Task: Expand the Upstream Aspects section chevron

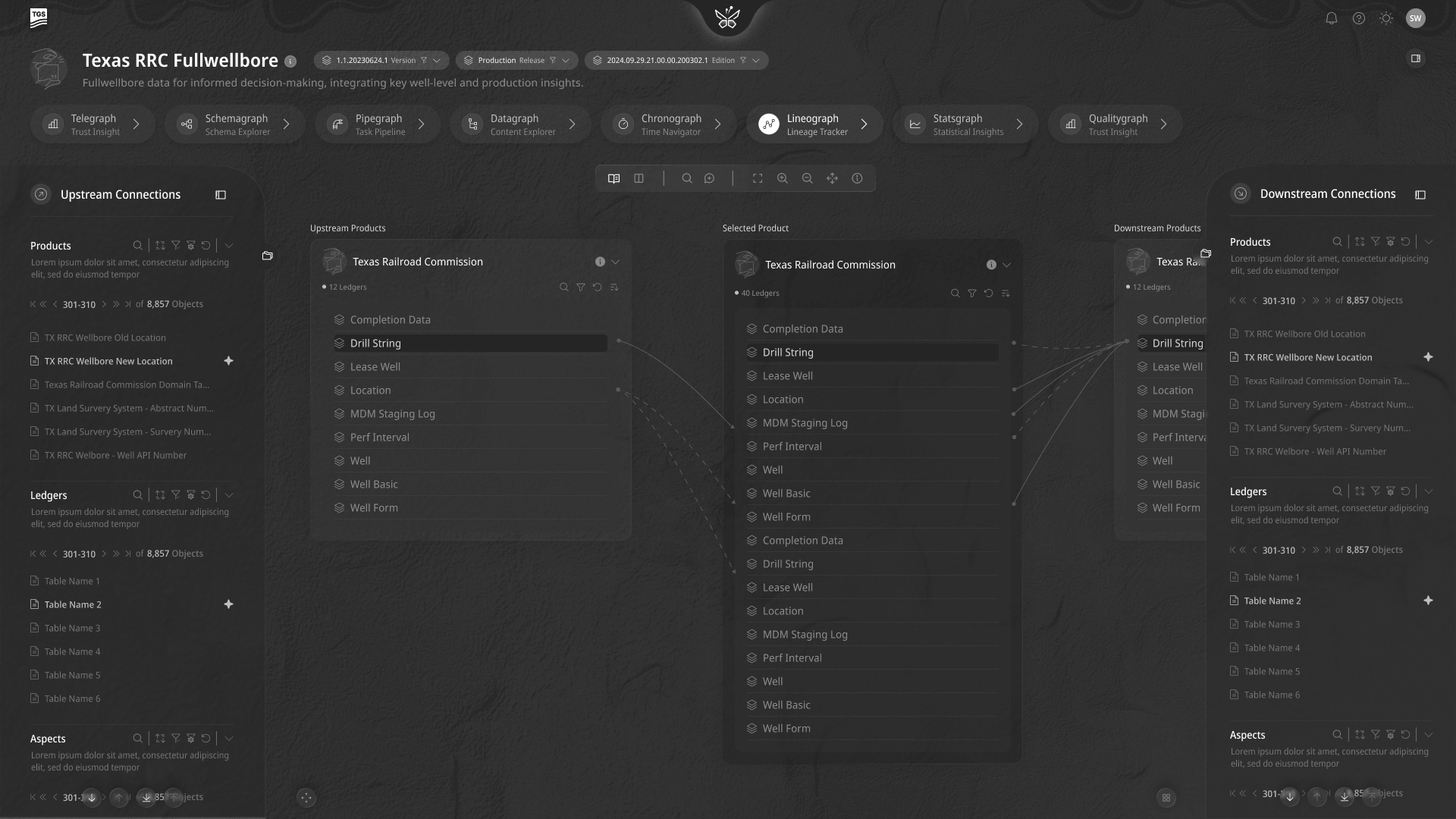Action: click(x=229, y=739)
